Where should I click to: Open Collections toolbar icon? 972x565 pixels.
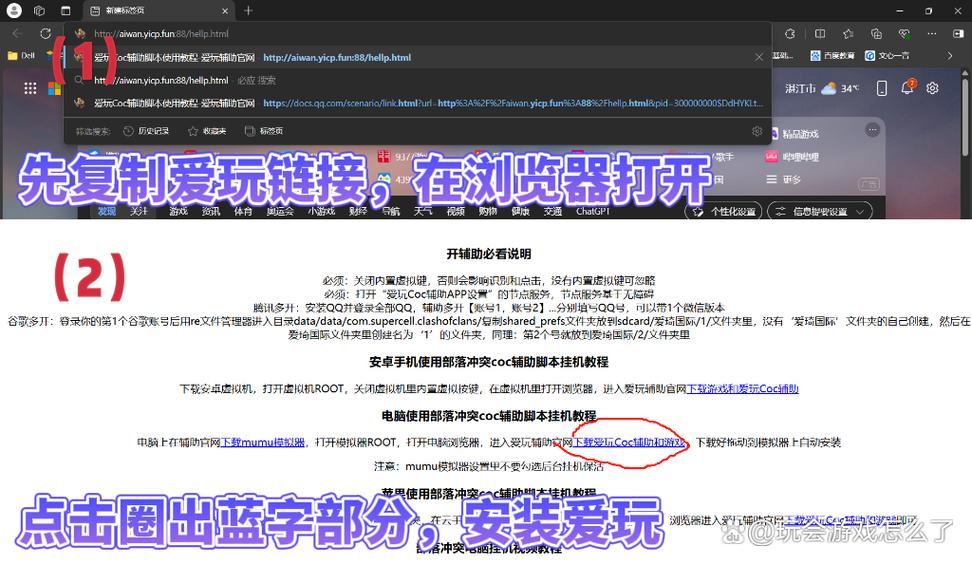pos(876,33)
